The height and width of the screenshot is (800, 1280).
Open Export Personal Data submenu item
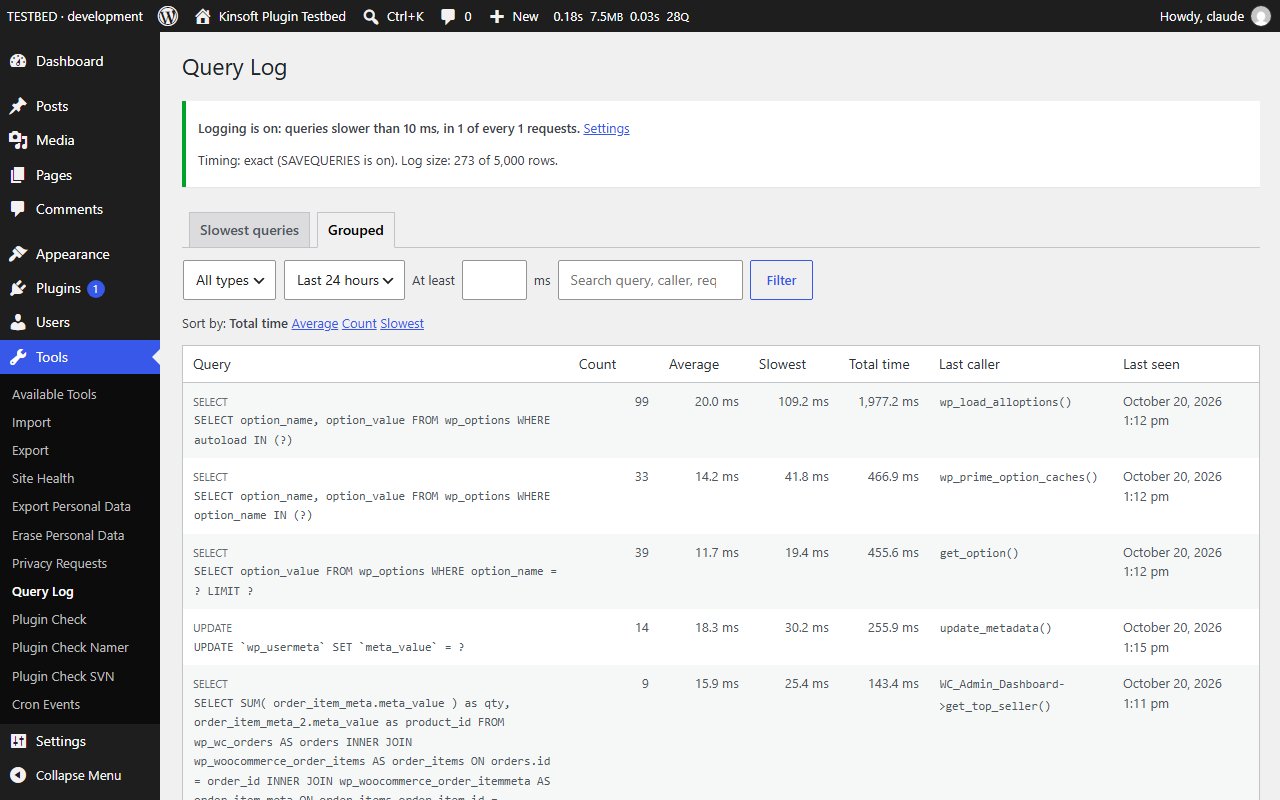(x=71, y=506)
